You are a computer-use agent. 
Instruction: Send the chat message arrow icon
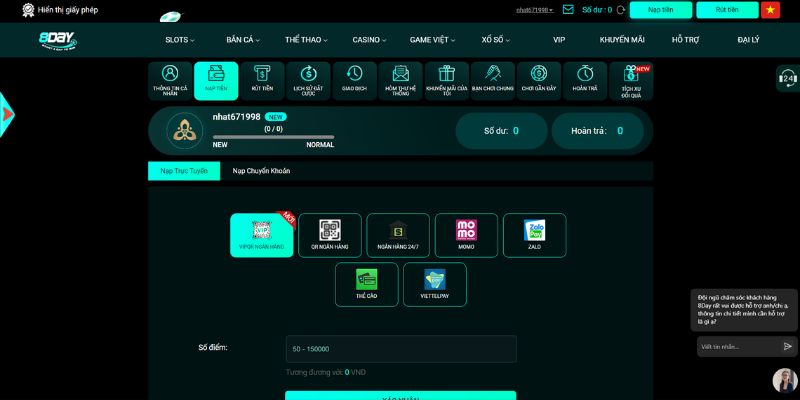coord(788,346)
